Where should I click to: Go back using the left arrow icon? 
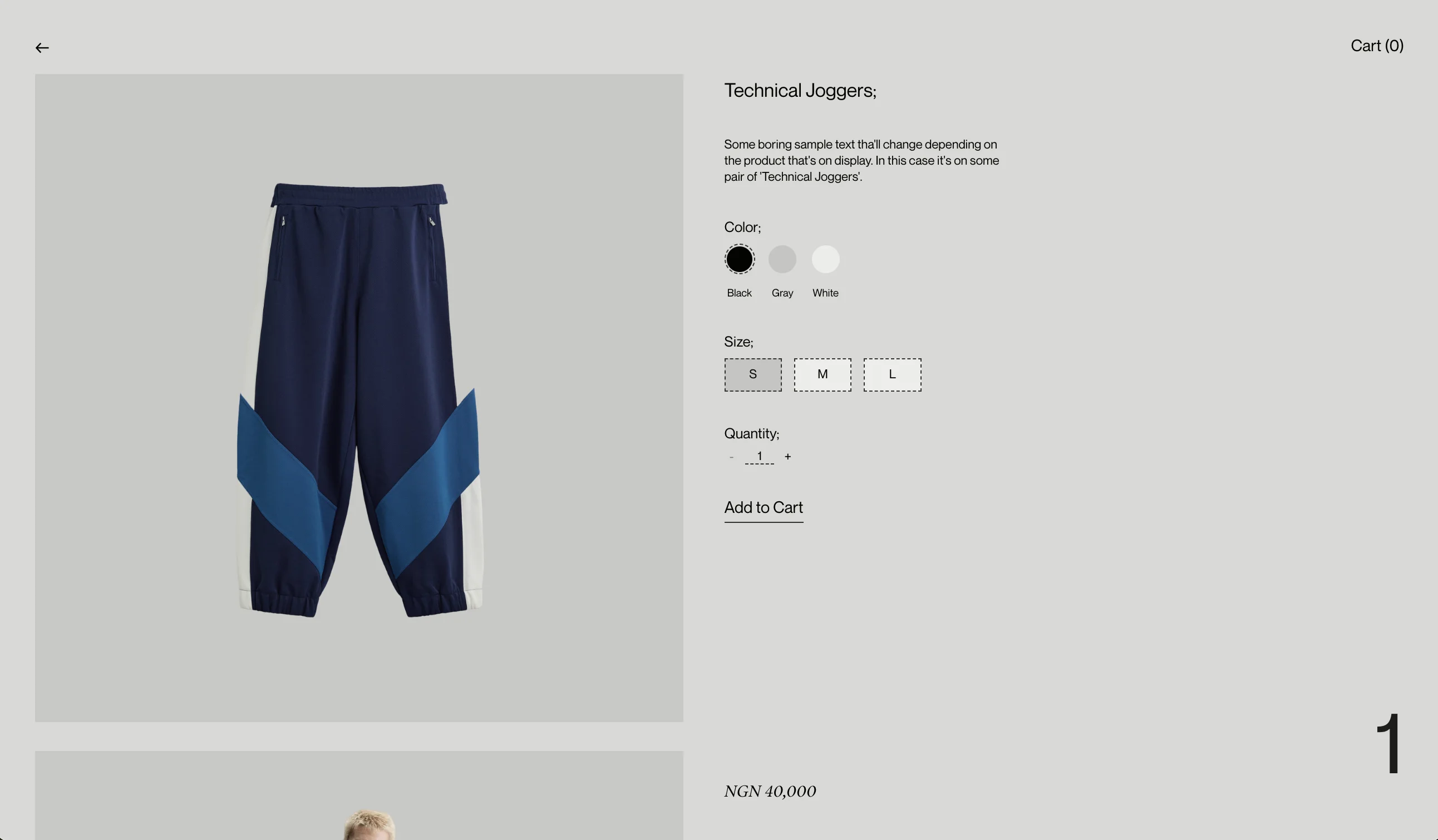[x=42, y=48]
